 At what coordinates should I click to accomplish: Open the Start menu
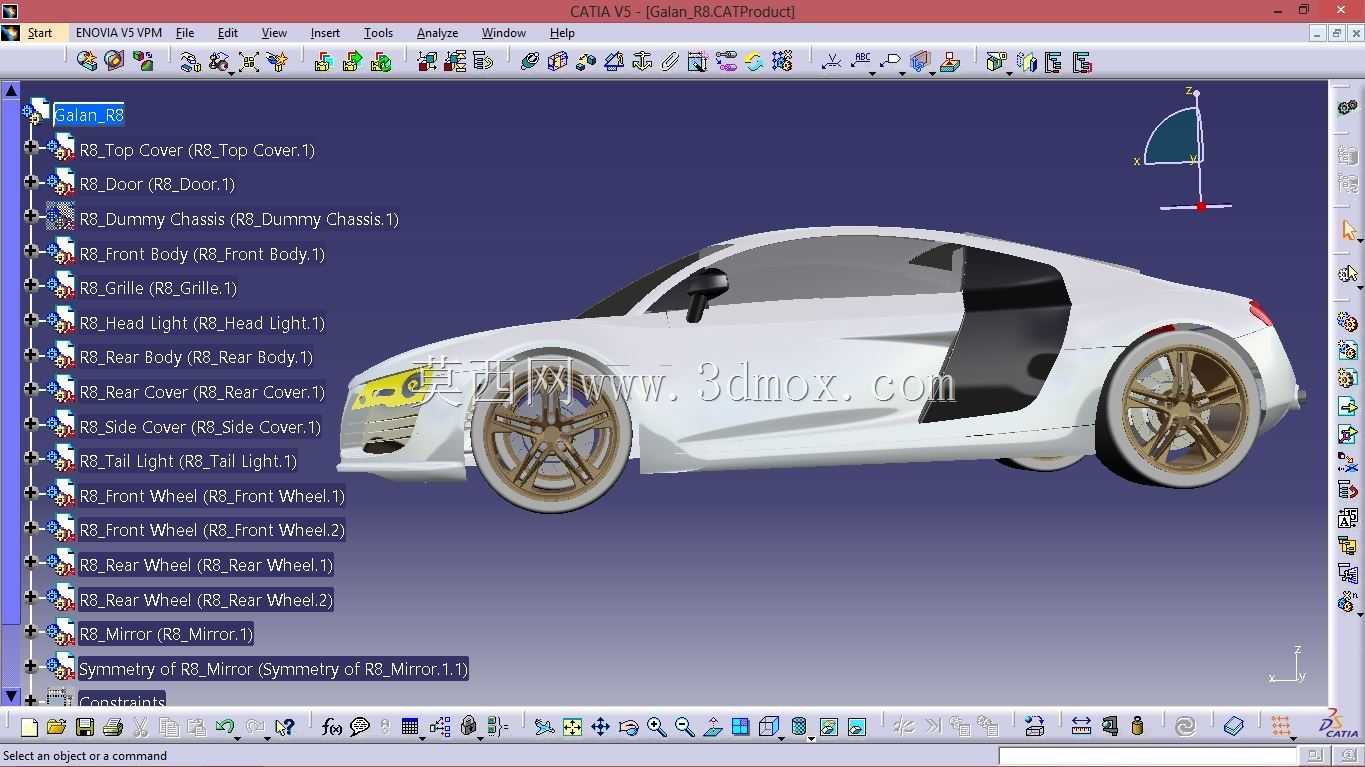coord(40,33)
